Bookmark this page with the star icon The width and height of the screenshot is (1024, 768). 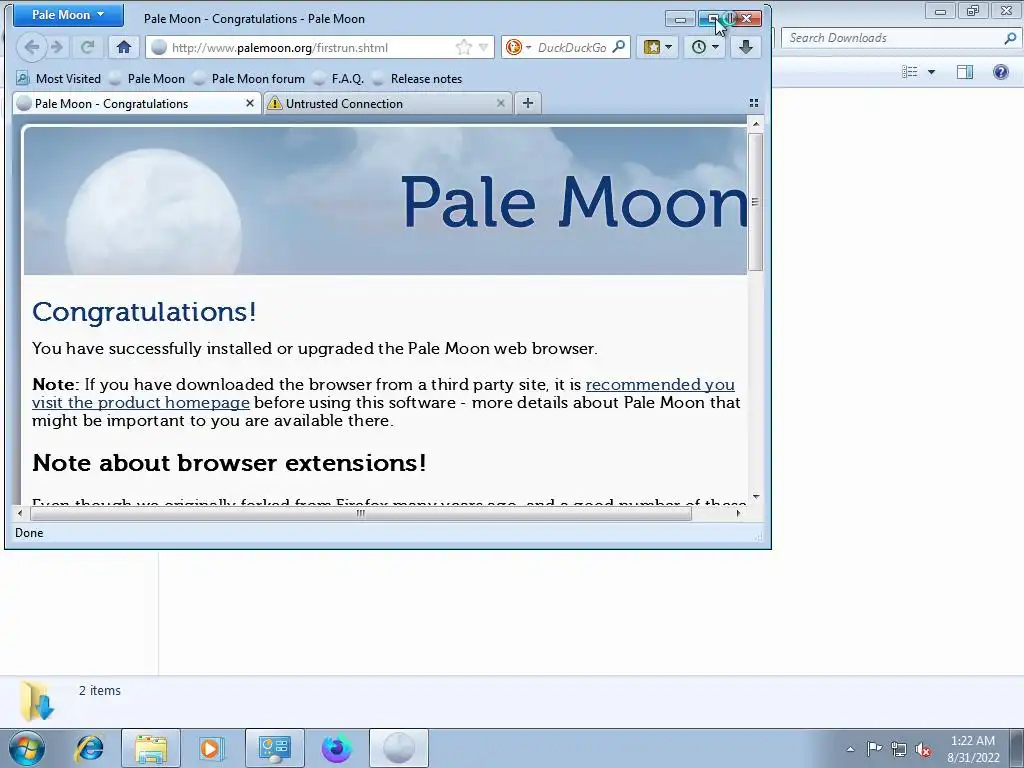tap(463, 47)
